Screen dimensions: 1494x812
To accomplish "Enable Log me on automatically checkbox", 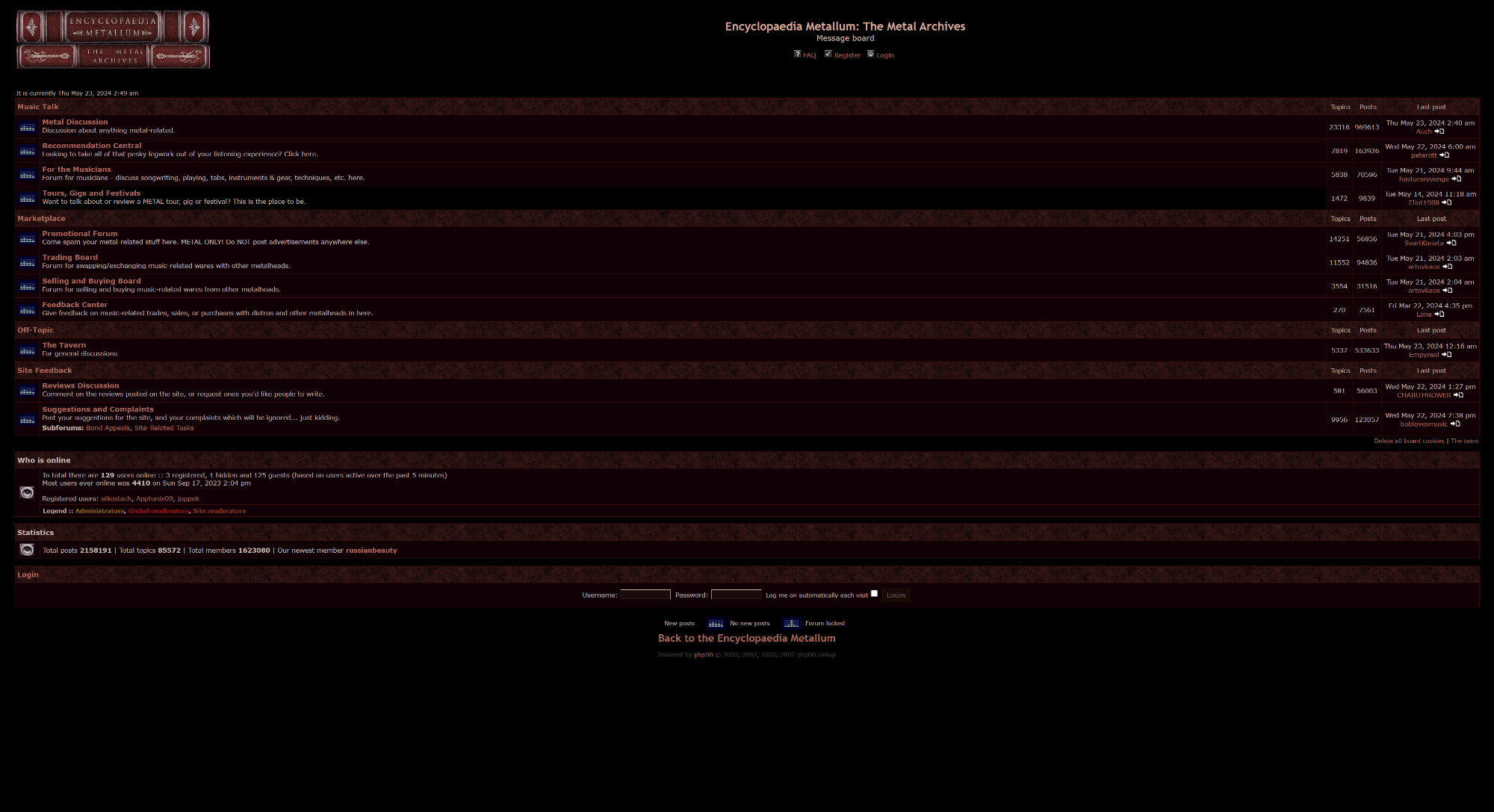I will pyautogui.click(x=874, y=594).
